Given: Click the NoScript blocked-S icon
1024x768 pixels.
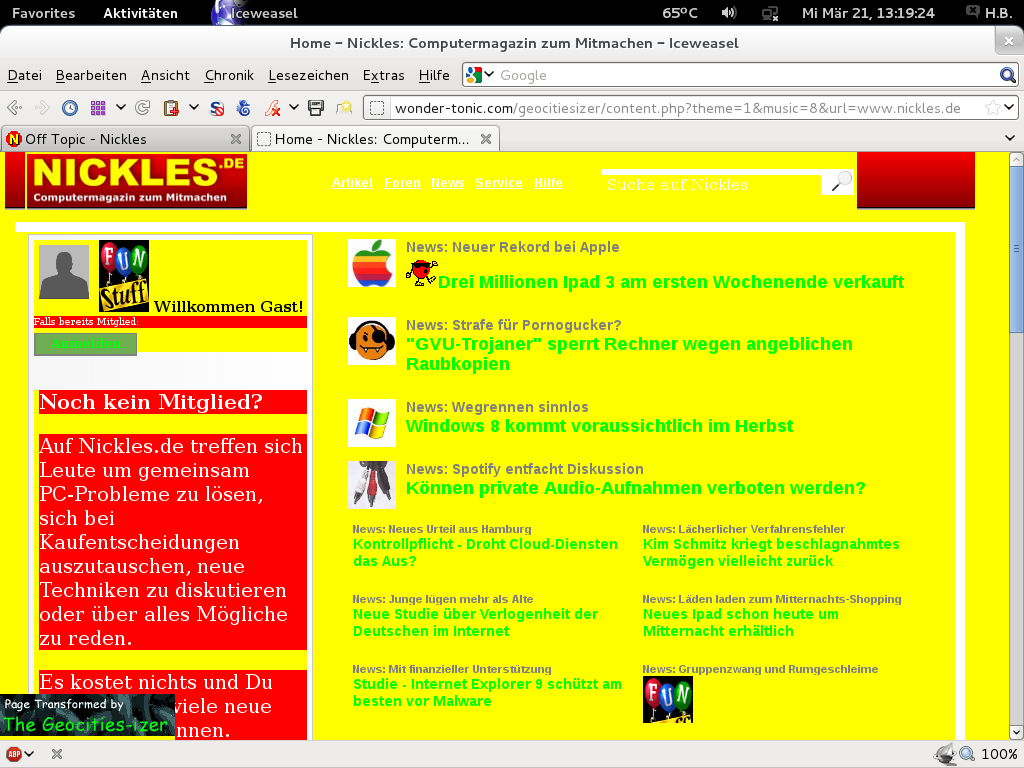Looking at the screenshot, I should pyautogui.click(x=217, y=108).
